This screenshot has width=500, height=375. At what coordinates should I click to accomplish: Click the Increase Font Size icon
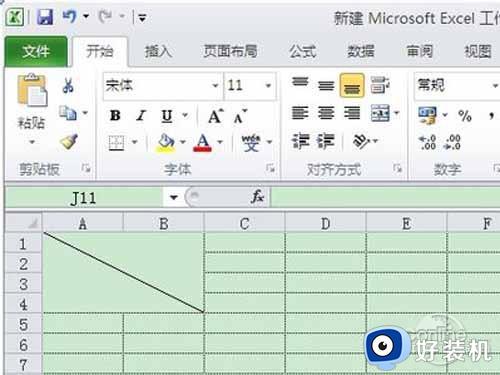(216, 116)
